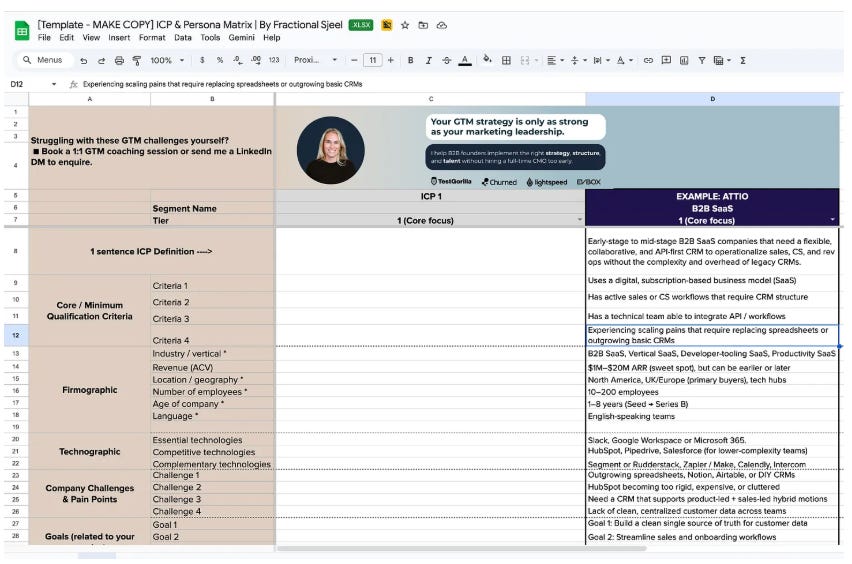Screen dimensions: 852x564
Task: Select the '10–200 employees' cell
Action: pos(712,392)
